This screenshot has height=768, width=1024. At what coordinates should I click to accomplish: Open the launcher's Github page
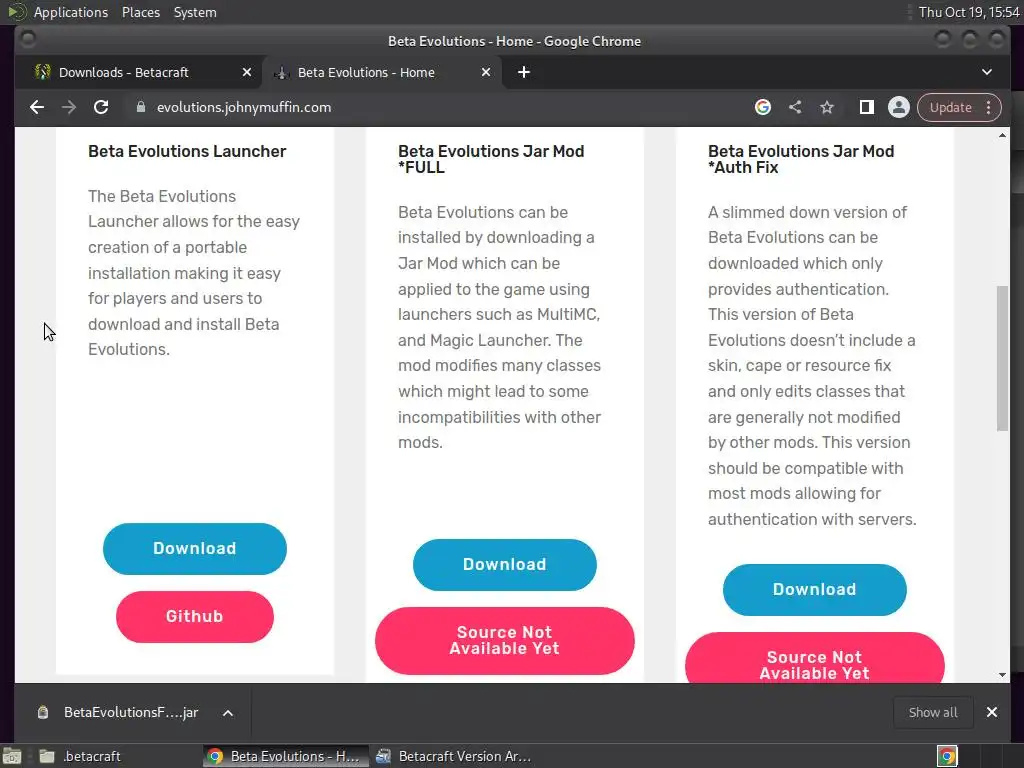point(195,616)
